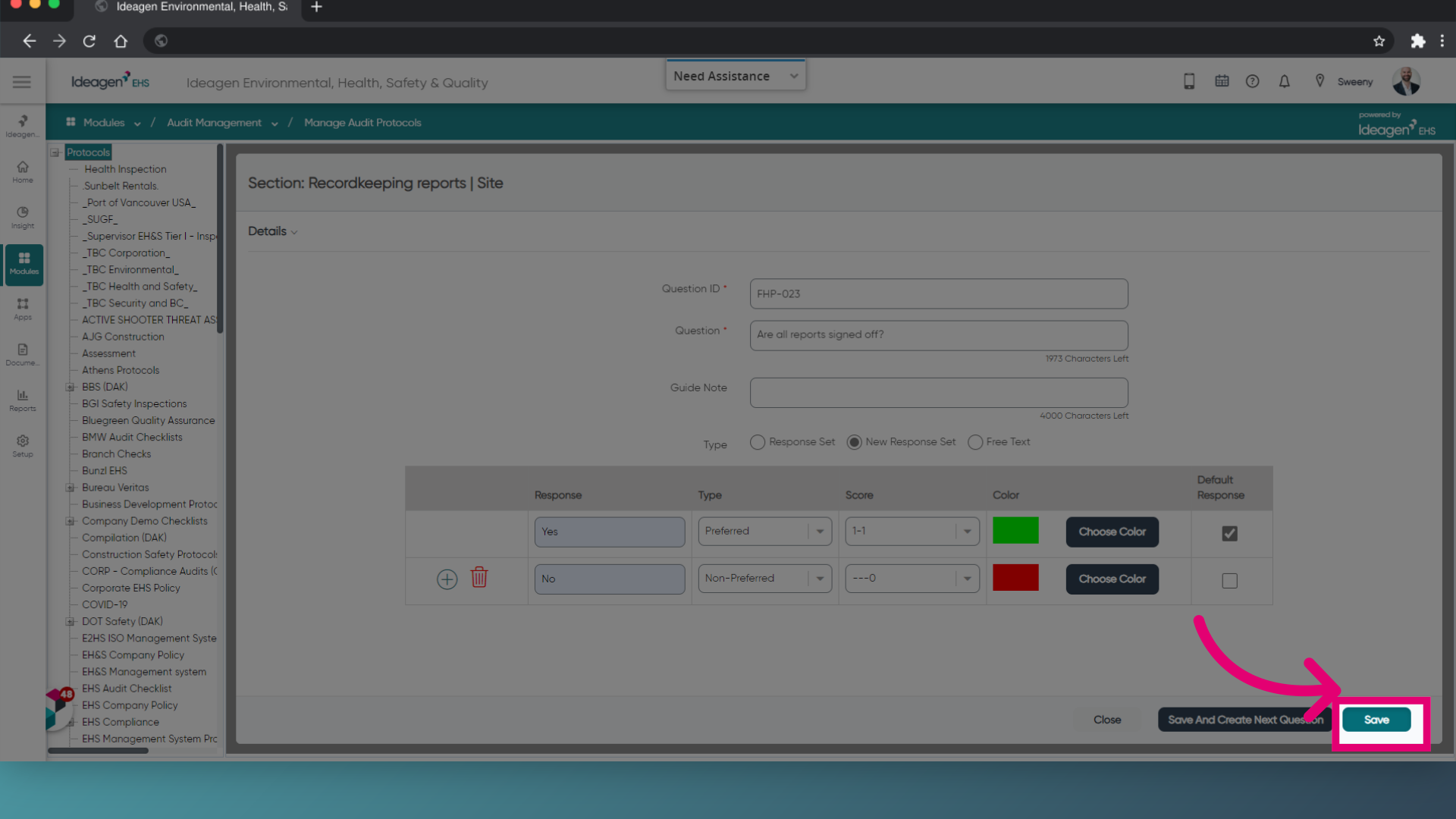Expand the Bureau Veritas tree node
1456x819 pixels.
coord(70,488)
